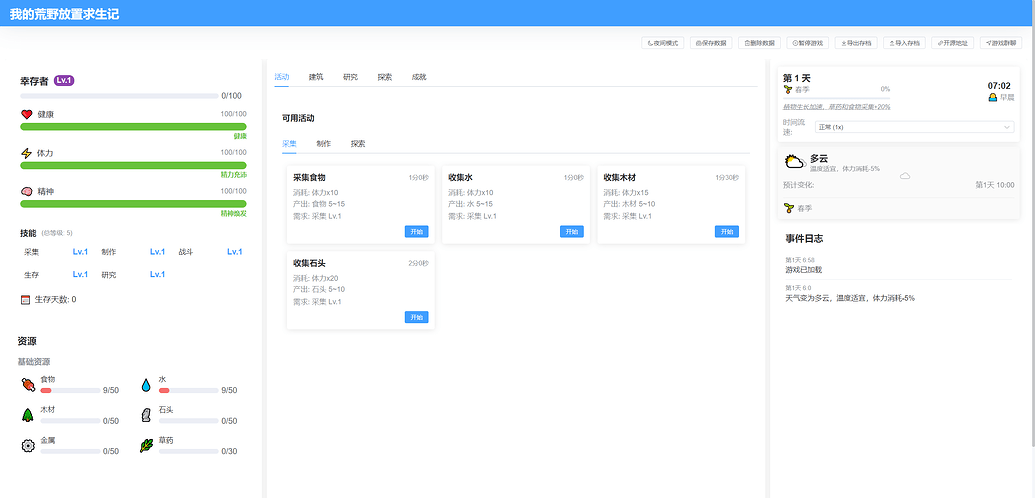The width and height of the screenshot is (1035, 498).
Task: Pause the game with 暂停游戏
Action: 808,43
